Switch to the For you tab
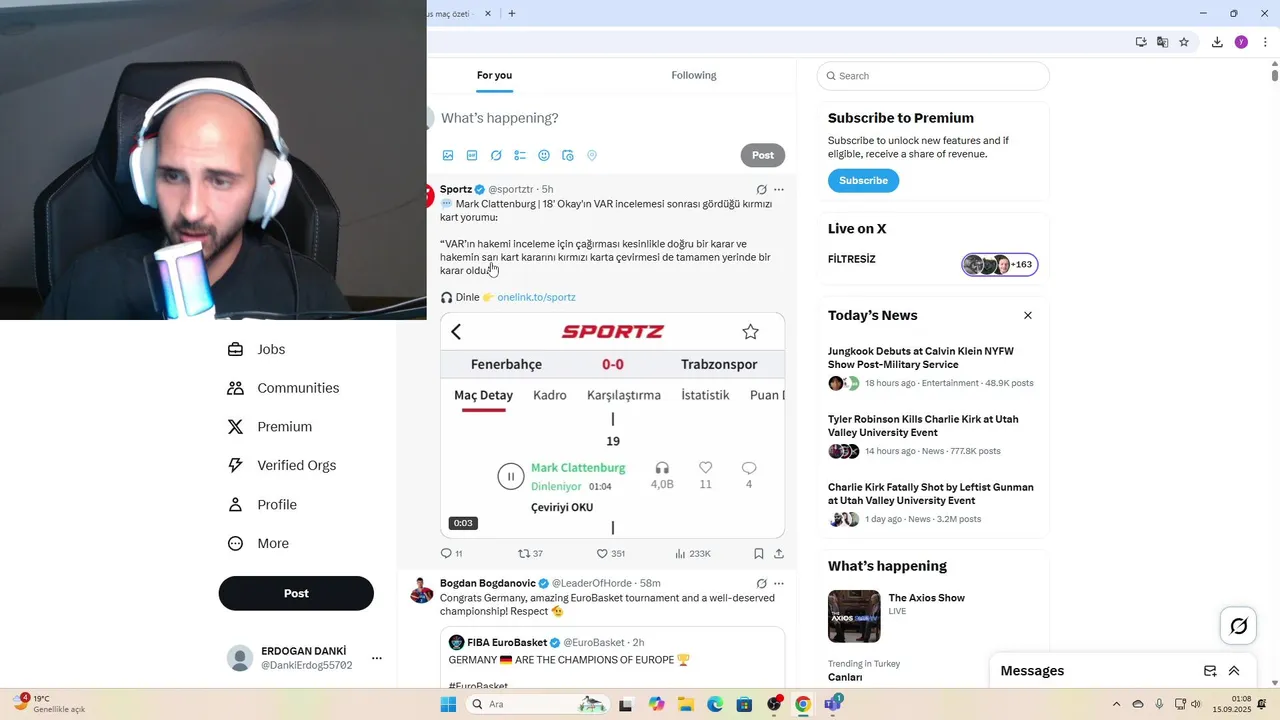 coord(494,75)
